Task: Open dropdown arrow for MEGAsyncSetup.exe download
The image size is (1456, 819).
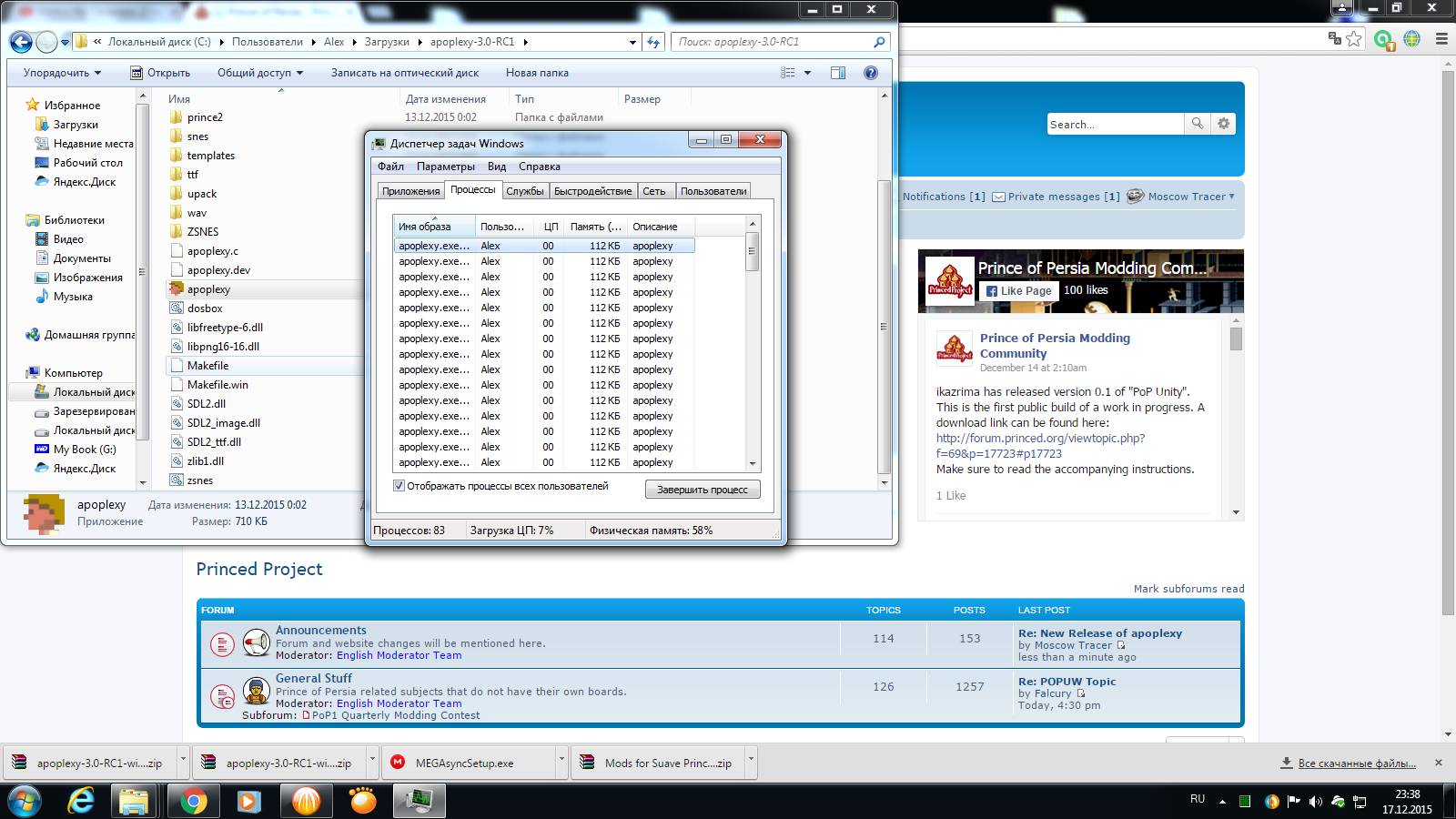Action: coord(561,757)
